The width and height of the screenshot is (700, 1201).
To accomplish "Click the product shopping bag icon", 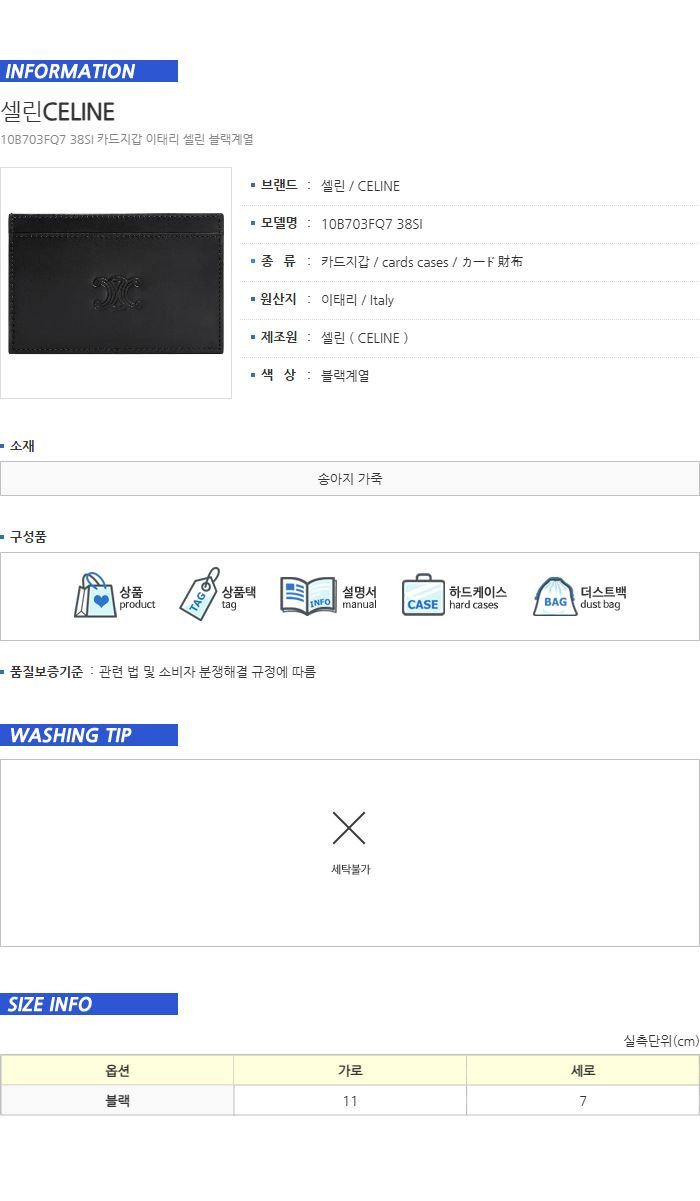I will [95, 596].
